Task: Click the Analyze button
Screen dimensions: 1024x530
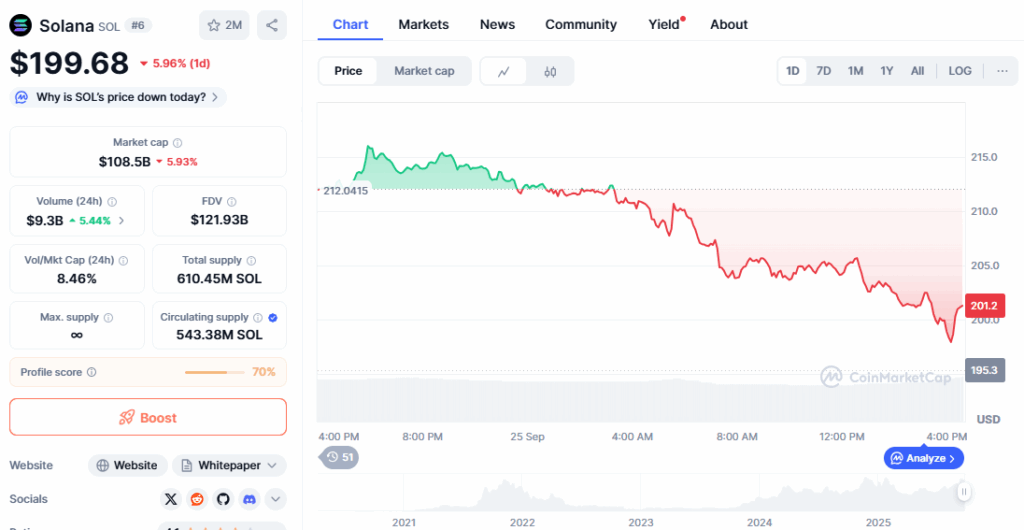Action: tap(924, 458)
